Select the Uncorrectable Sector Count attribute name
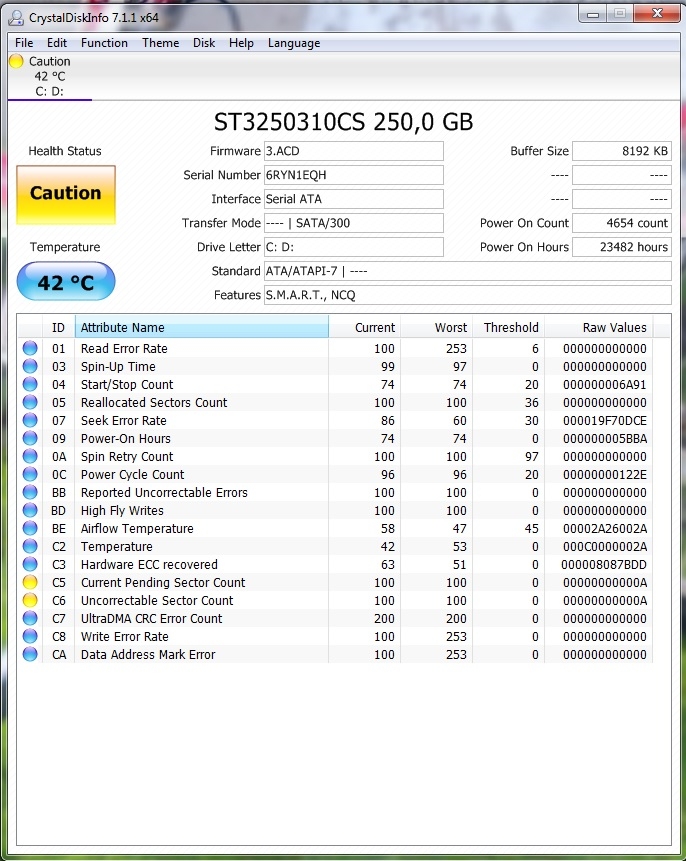Image resolution: width=686 pixels, height=861 pixels. pyautogui.click(x=157, y=601)
